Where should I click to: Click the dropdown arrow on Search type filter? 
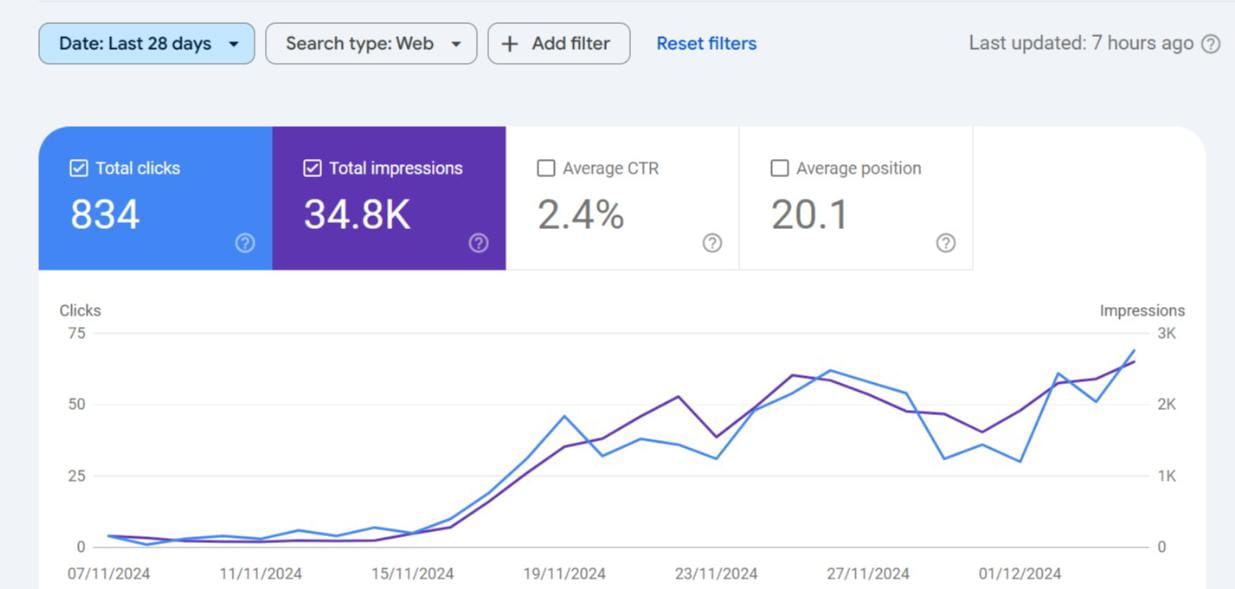(x=457, y=43)
